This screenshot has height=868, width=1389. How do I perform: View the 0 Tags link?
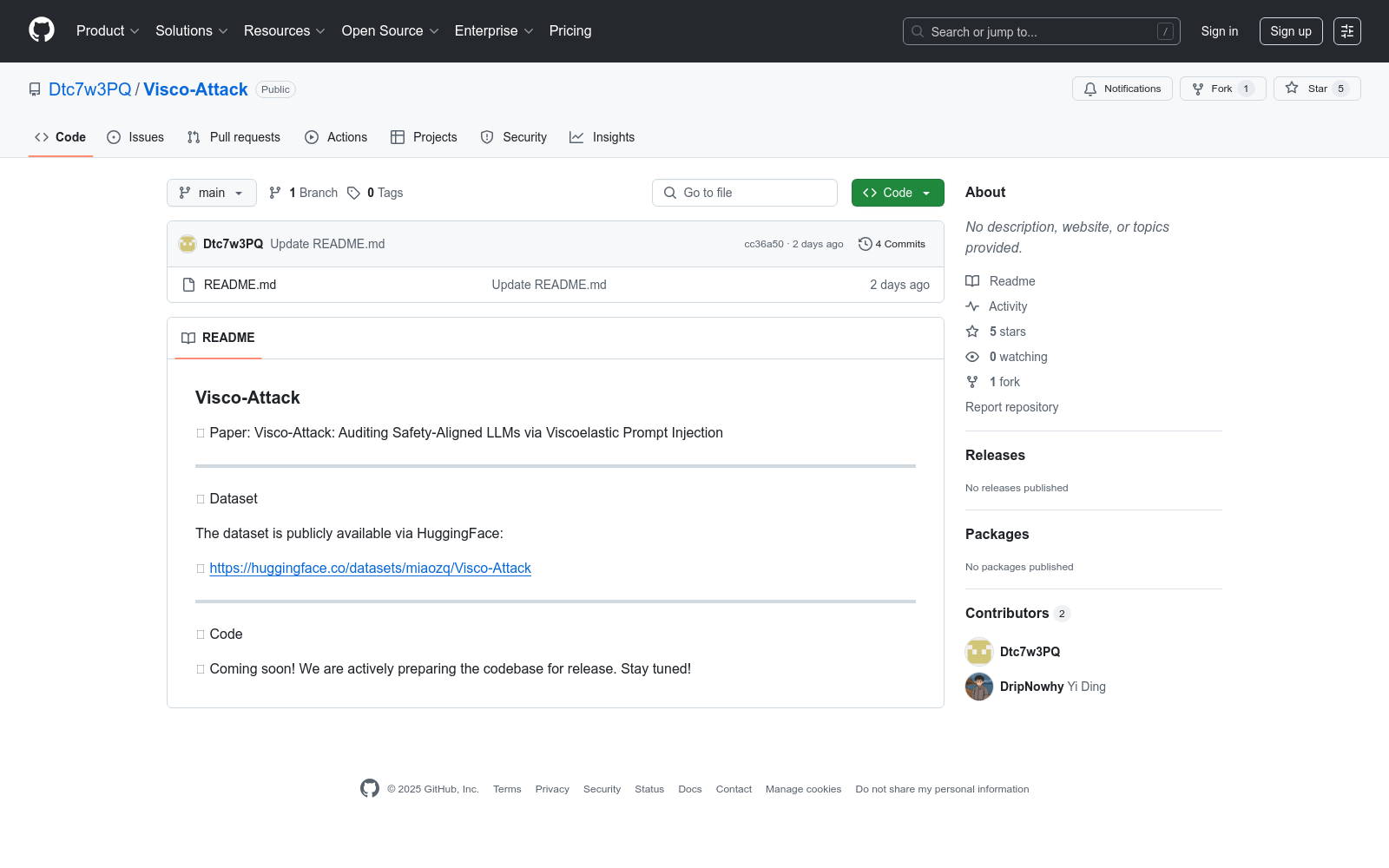(x=375, y=193)
